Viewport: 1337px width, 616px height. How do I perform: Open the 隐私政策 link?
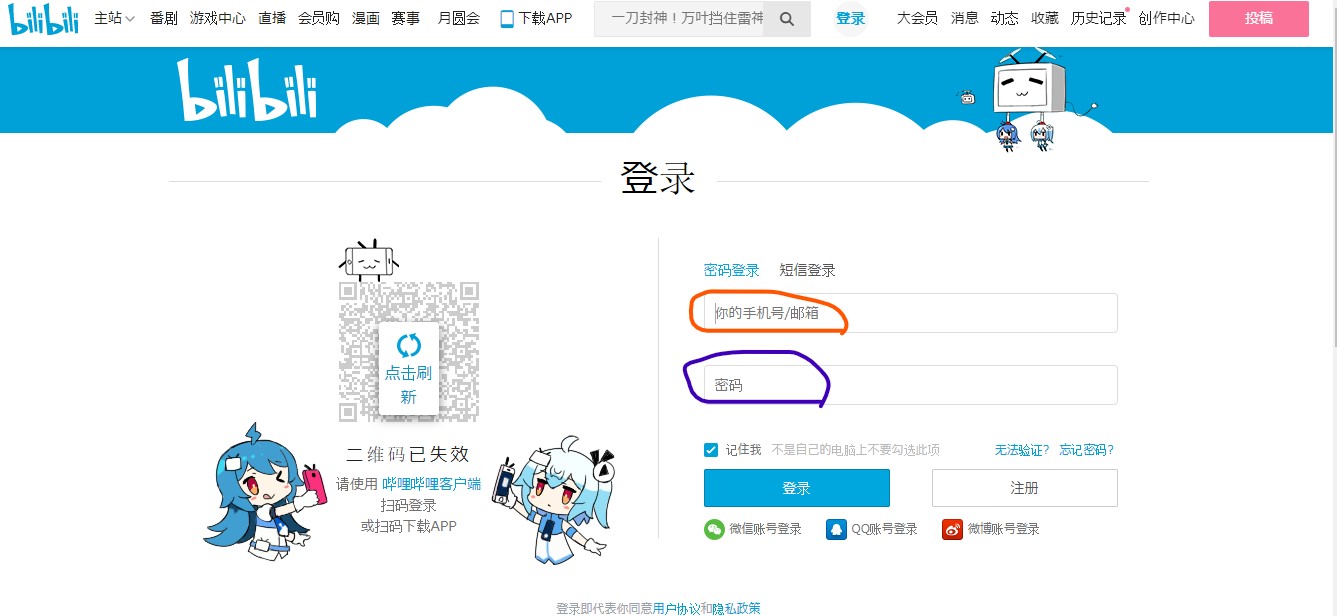[x=737, y=608]
